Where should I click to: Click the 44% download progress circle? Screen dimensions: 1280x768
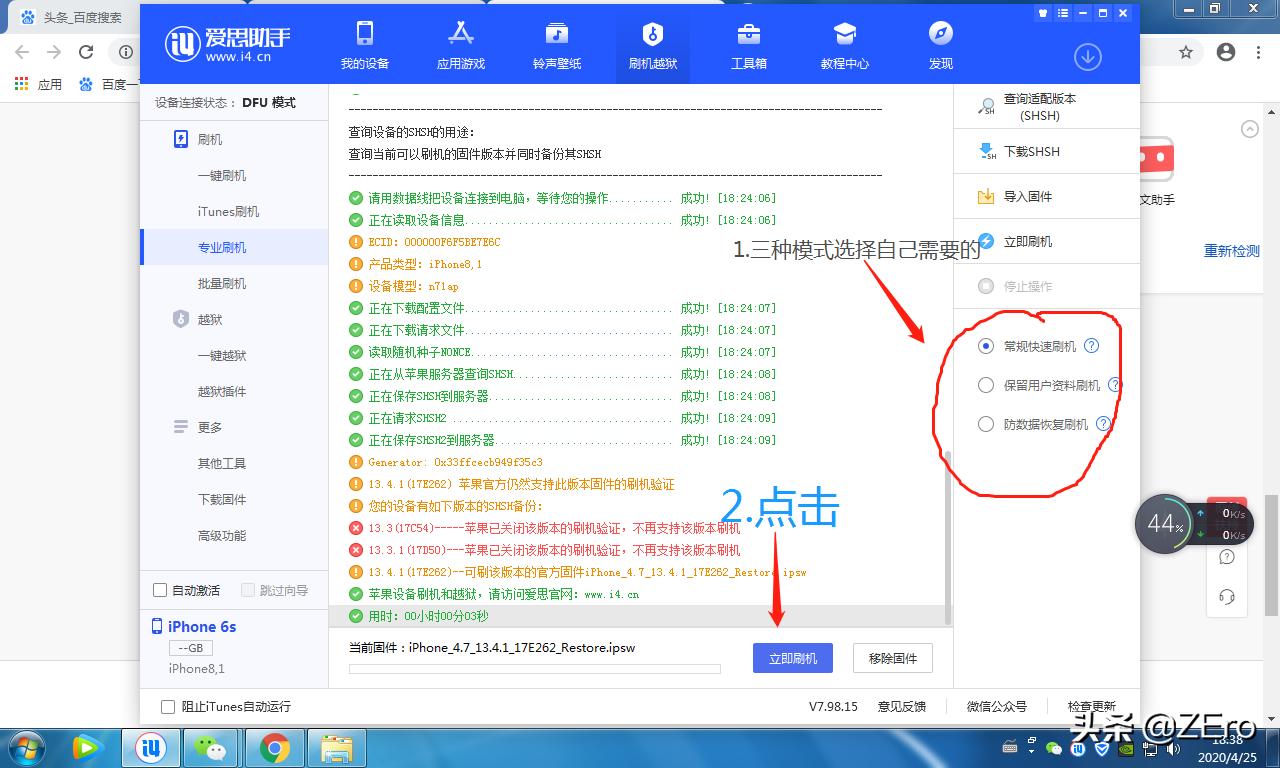tap(1164, 523)
